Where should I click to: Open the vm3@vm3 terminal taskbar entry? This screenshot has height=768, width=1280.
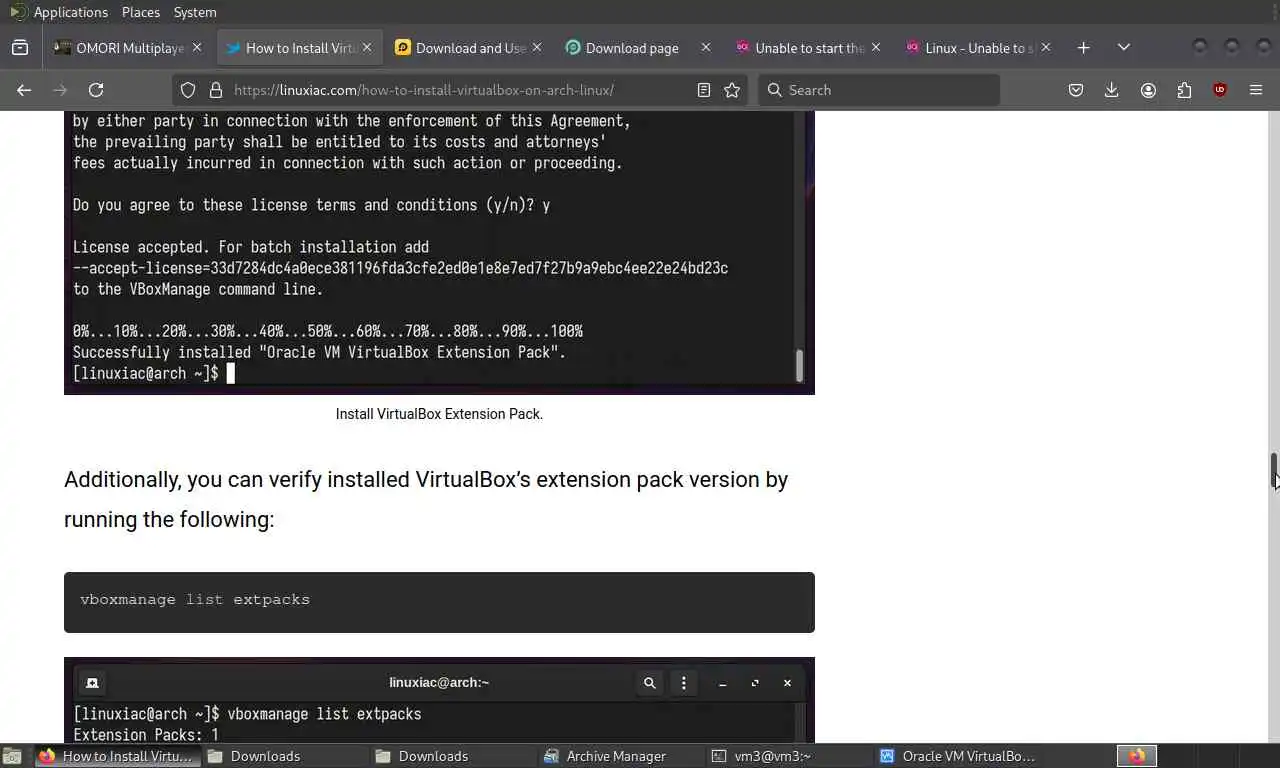pyautogui.click(x=789, y=756)
